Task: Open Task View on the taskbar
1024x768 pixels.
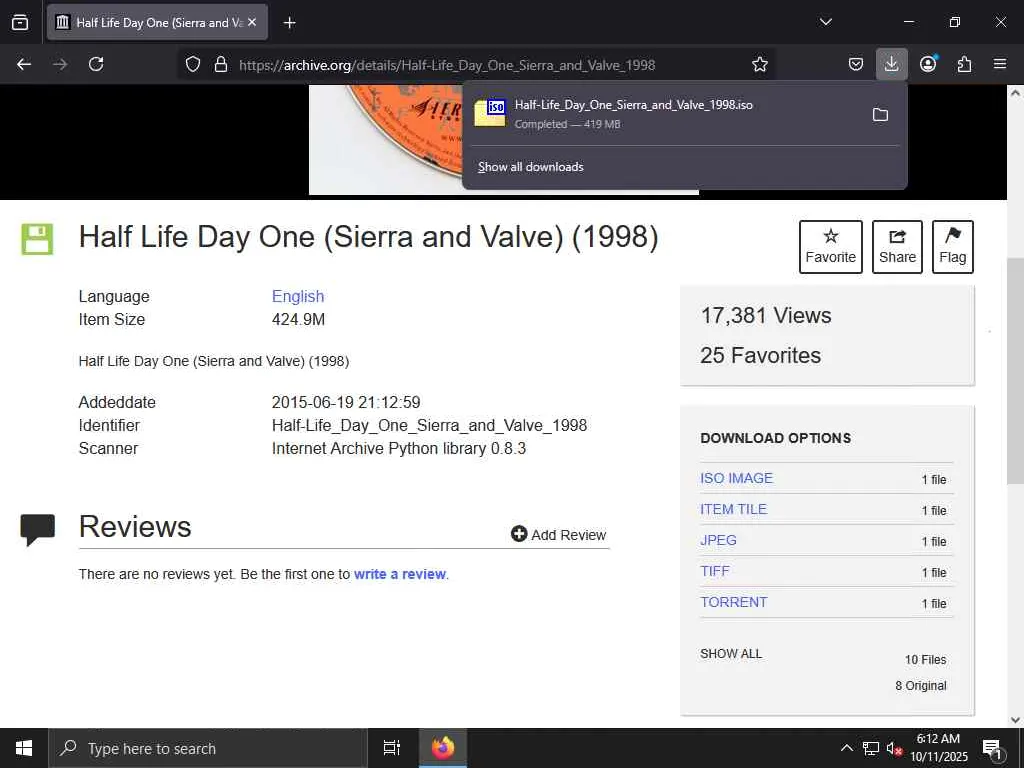Action: (392, 748)
